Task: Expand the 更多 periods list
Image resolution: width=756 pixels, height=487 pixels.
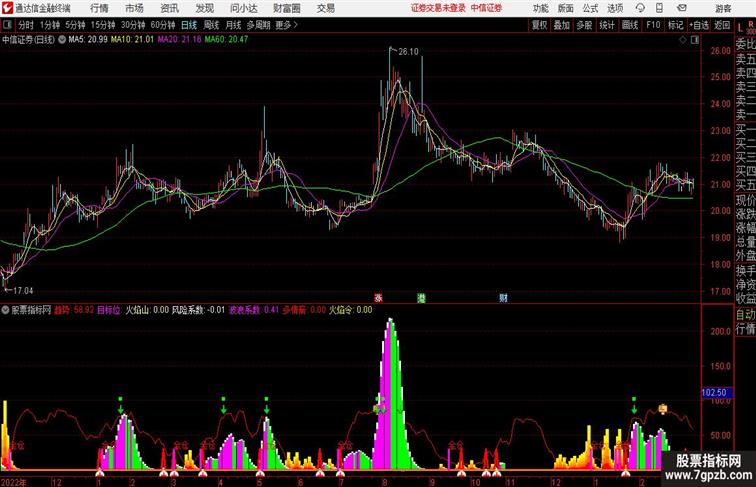Action: (287, 25)
